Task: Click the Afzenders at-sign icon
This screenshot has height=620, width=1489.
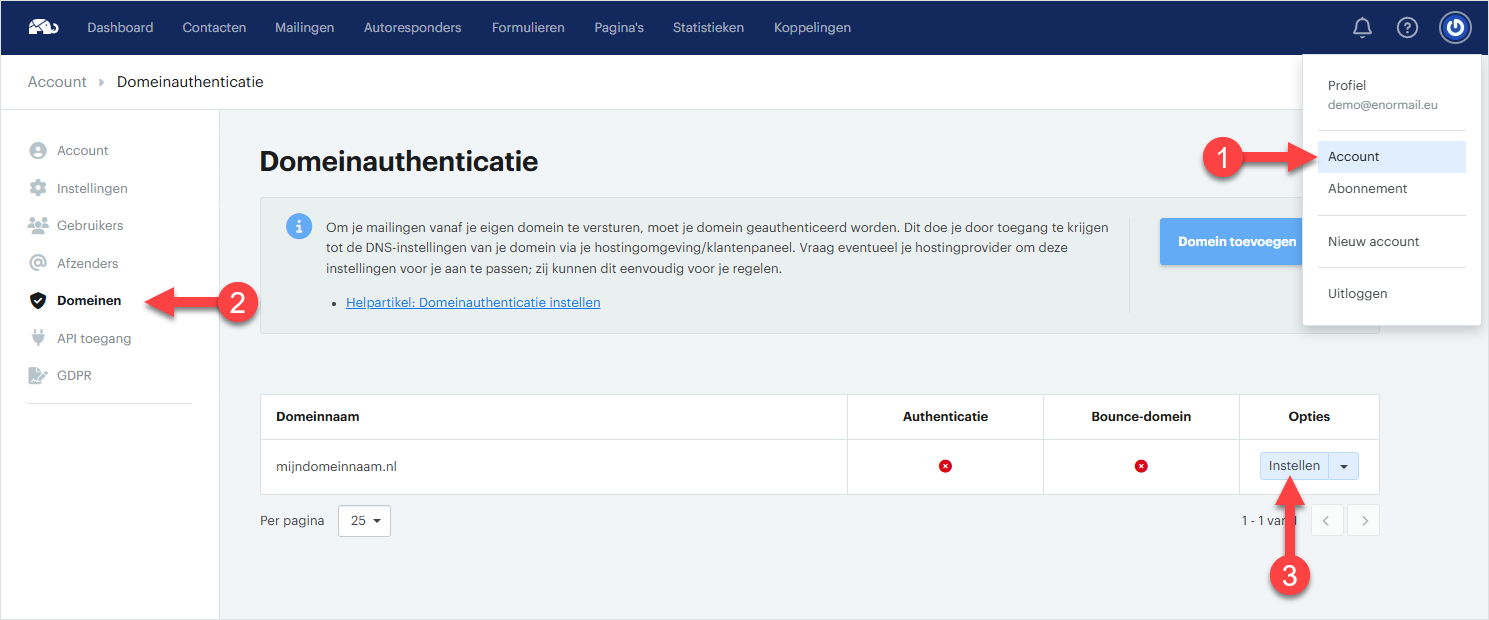Action: tap(38, 263)
